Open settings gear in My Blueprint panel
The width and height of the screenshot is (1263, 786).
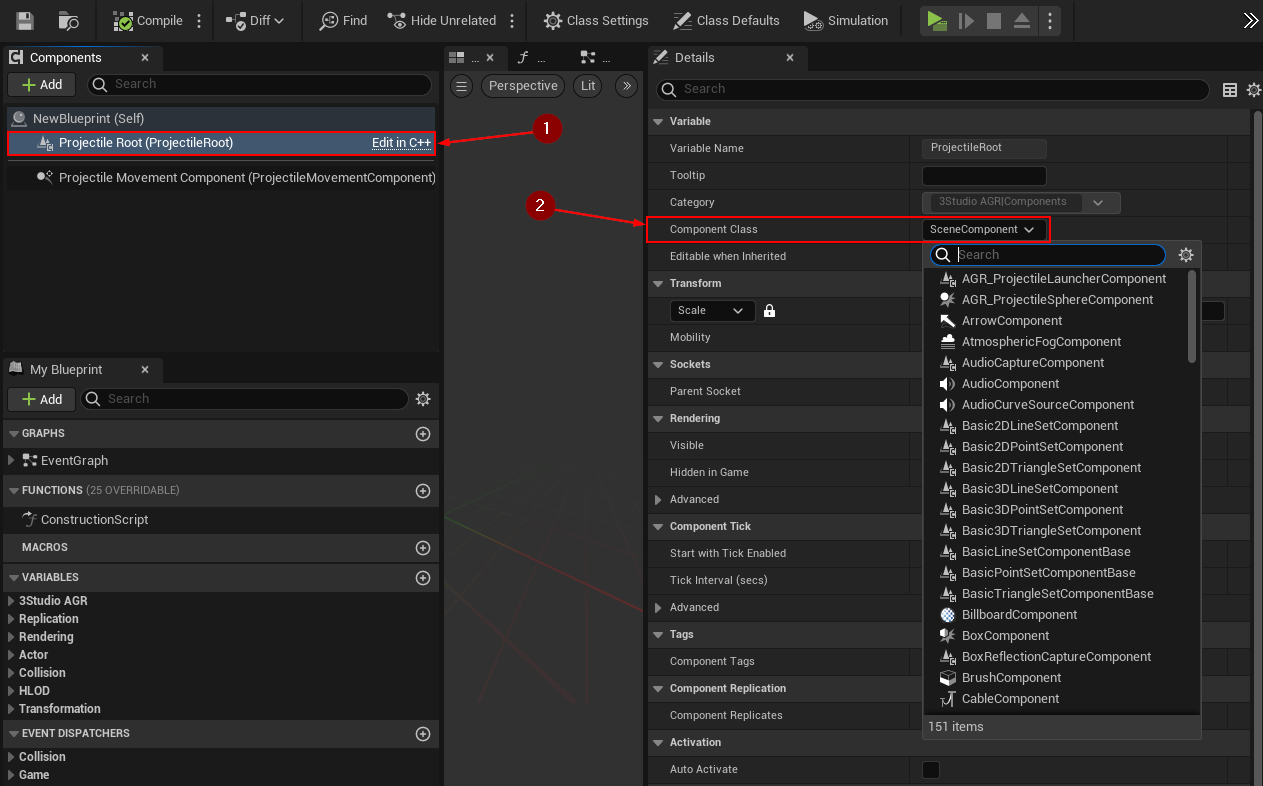tap(423, 399)
